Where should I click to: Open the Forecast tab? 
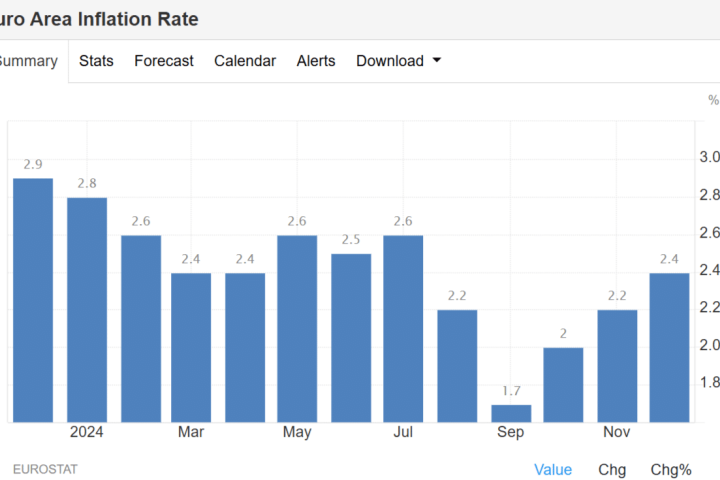(x=164, y=61)
